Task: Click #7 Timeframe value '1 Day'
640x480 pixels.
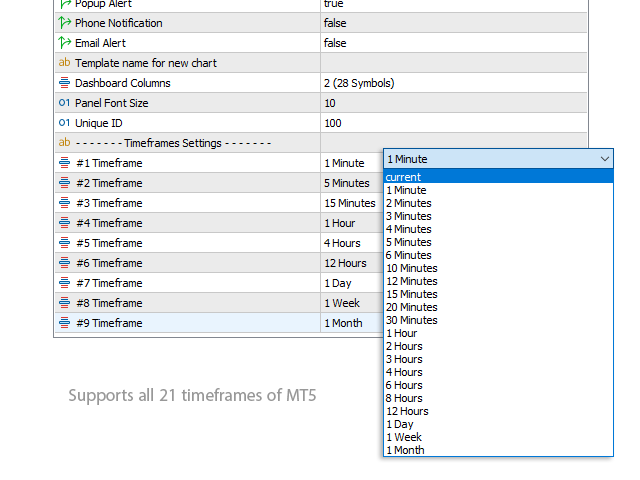Action: [338, 283]
